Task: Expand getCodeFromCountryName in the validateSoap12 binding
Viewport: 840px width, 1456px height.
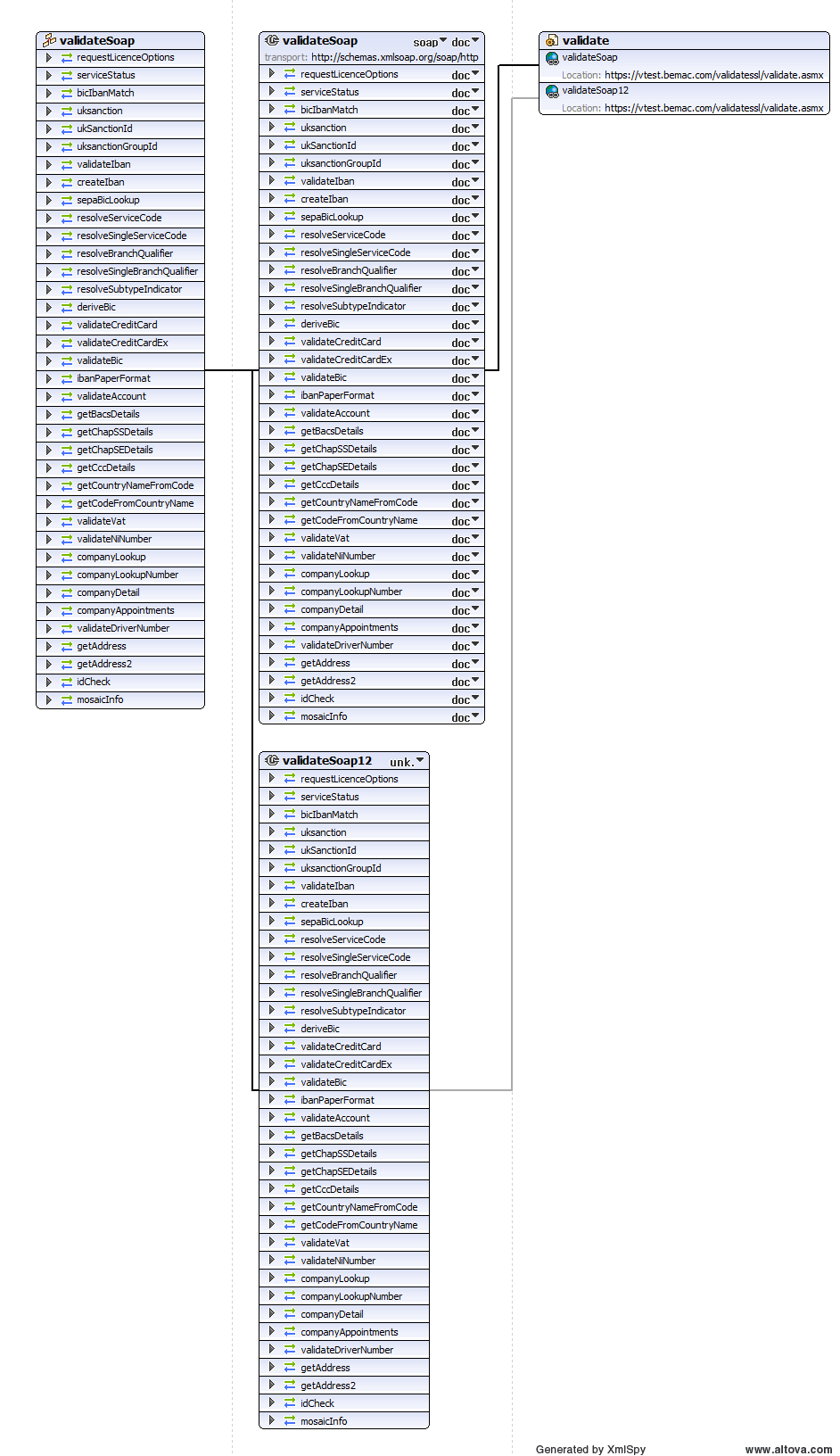Action: tap(272, 1224)
